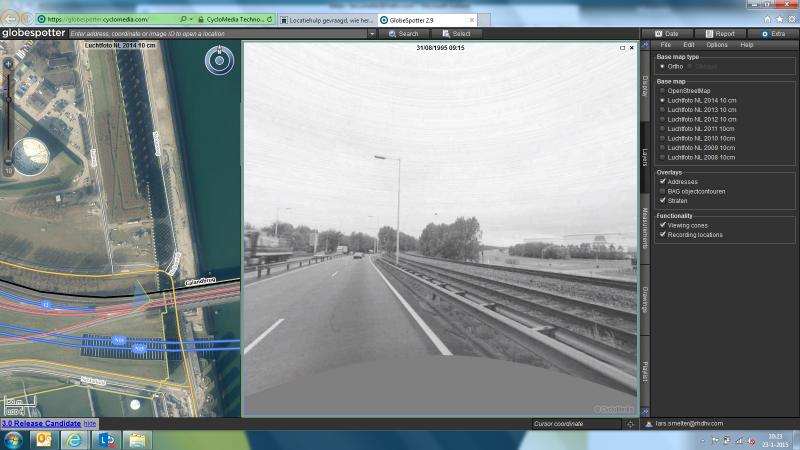The height and width of the screenshot is (450, 800).
Task: Switch to the Drawings side tab
Action: (x=645, y=300)
